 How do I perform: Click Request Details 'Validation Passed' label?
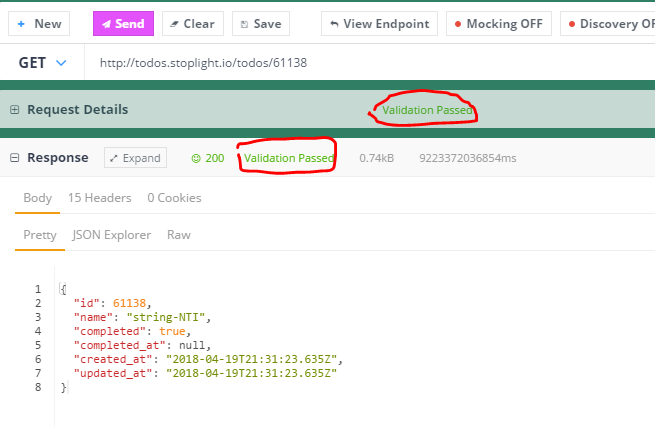(x=427, y=110)
